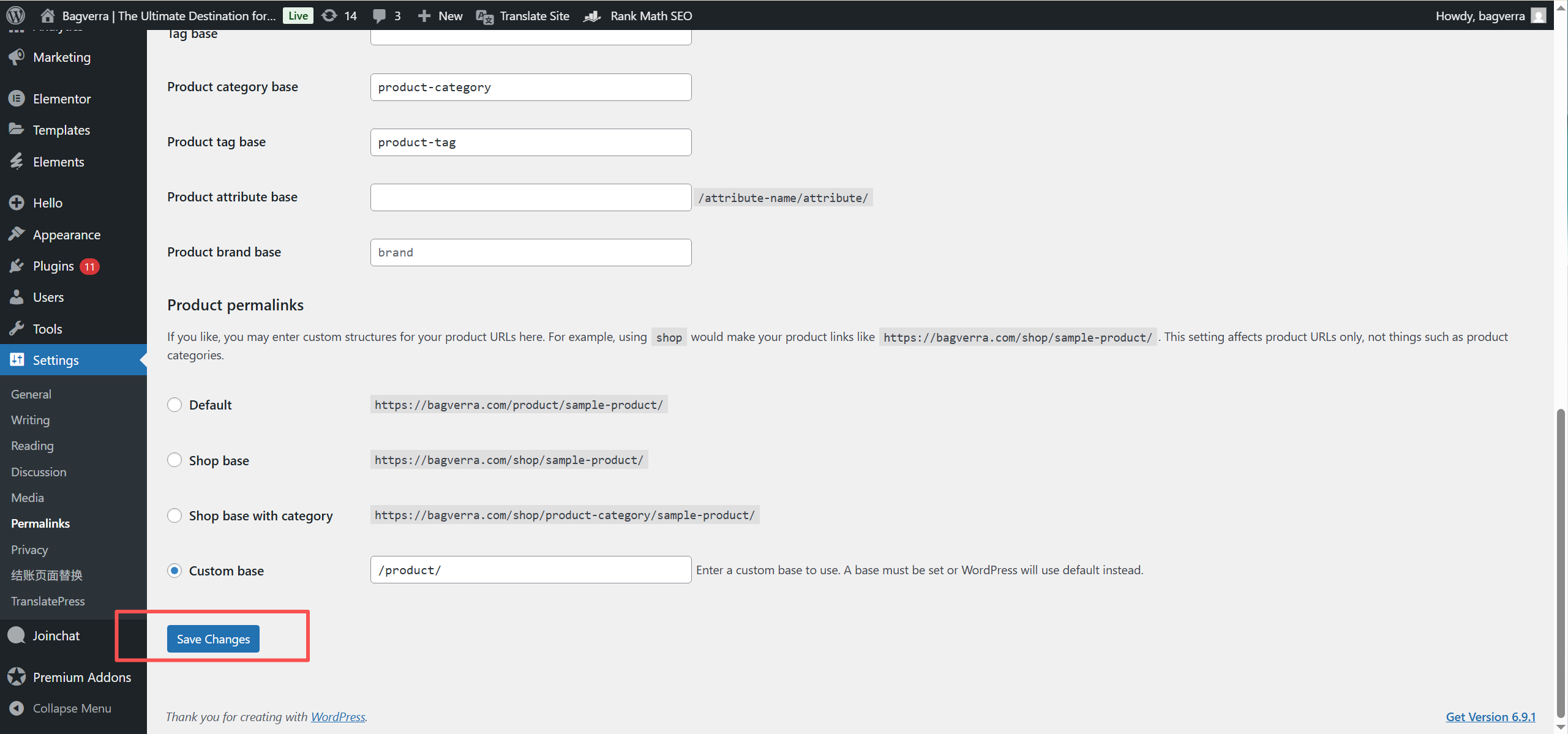This screenshot has height=734, width=1568.
Task: Select the Default product permalink option
Action: pyautogui.click(x=174, y=404)
